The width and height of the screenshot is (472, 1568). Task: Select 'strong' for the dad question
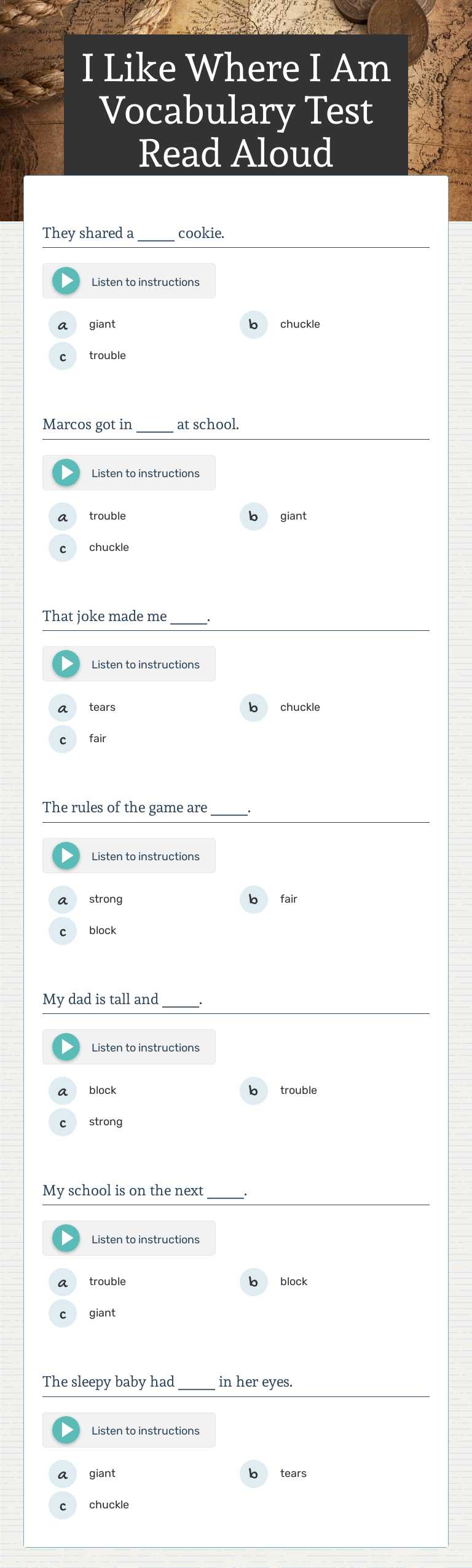coord(105,1121)
